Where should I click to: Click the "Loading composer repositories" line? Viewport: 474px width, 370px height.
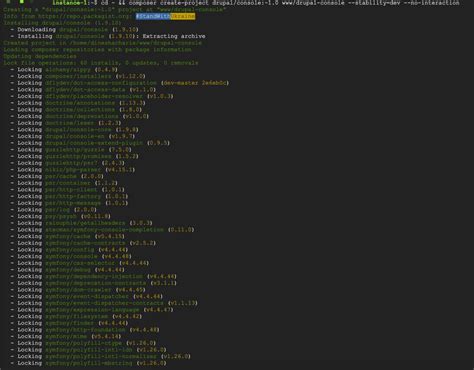click(97, 49)
